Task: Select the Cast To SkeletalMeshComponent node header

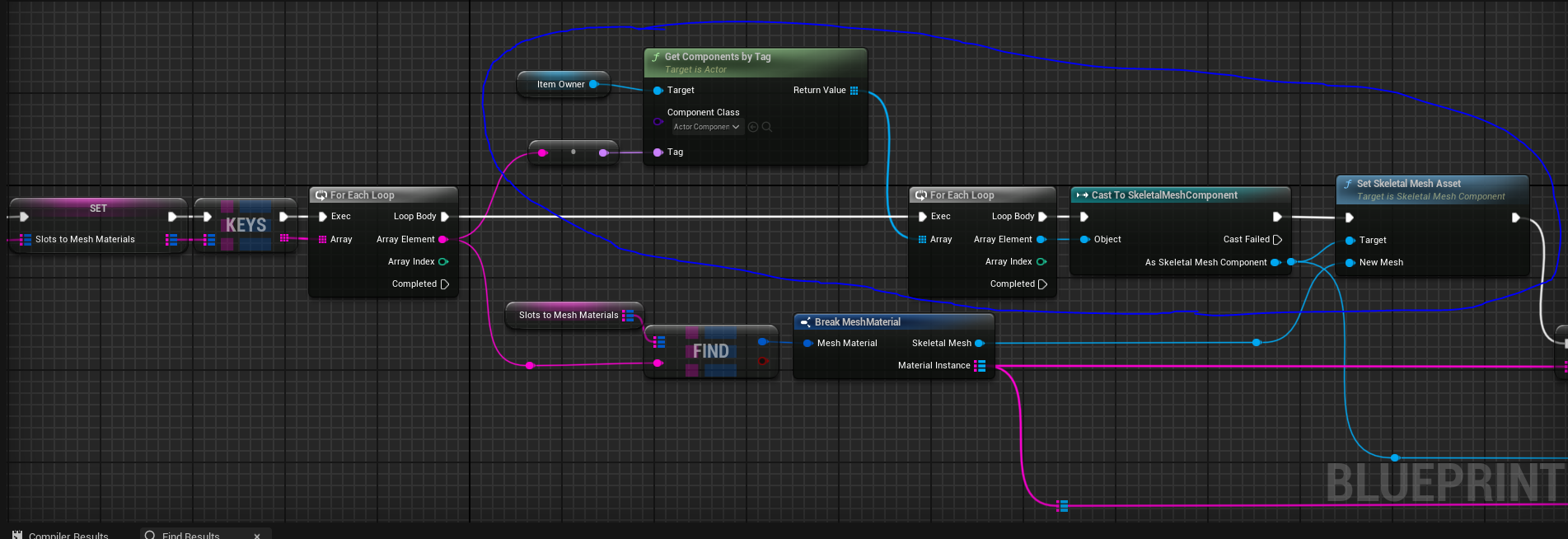Action: point(1180,195)
